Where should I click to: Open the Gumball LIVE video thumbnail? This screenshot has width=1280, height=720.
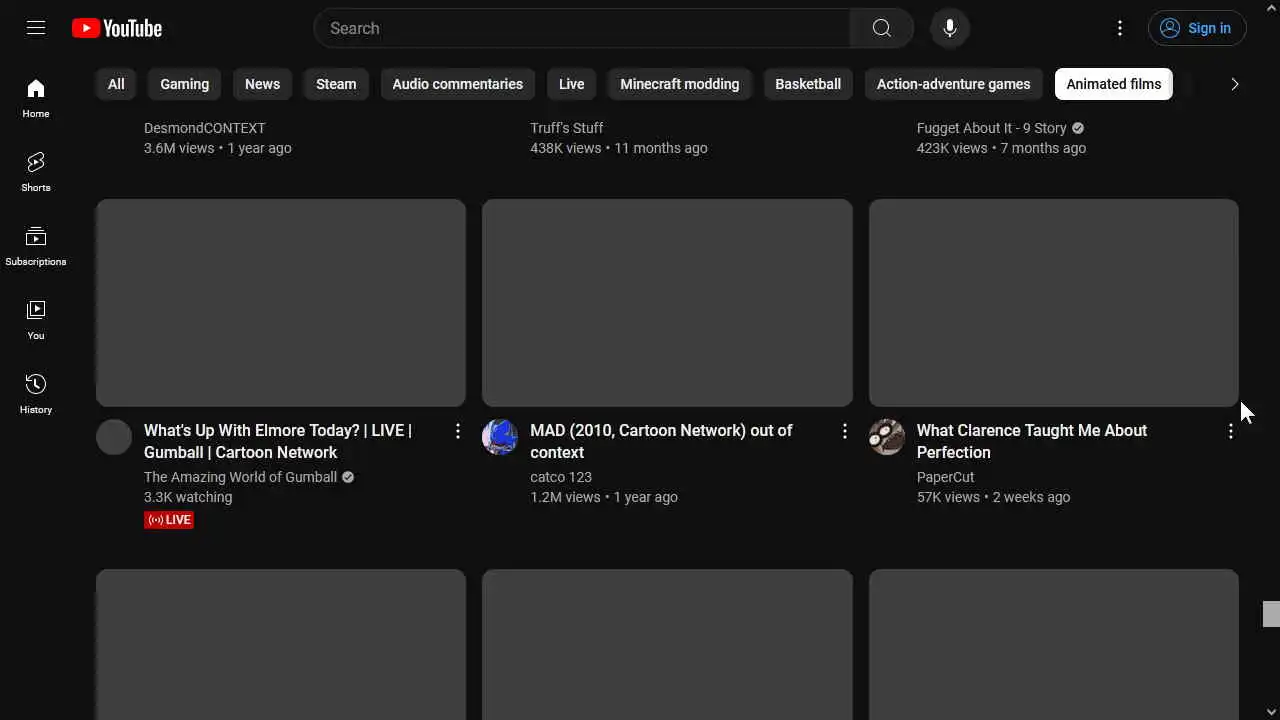point(281,303)
